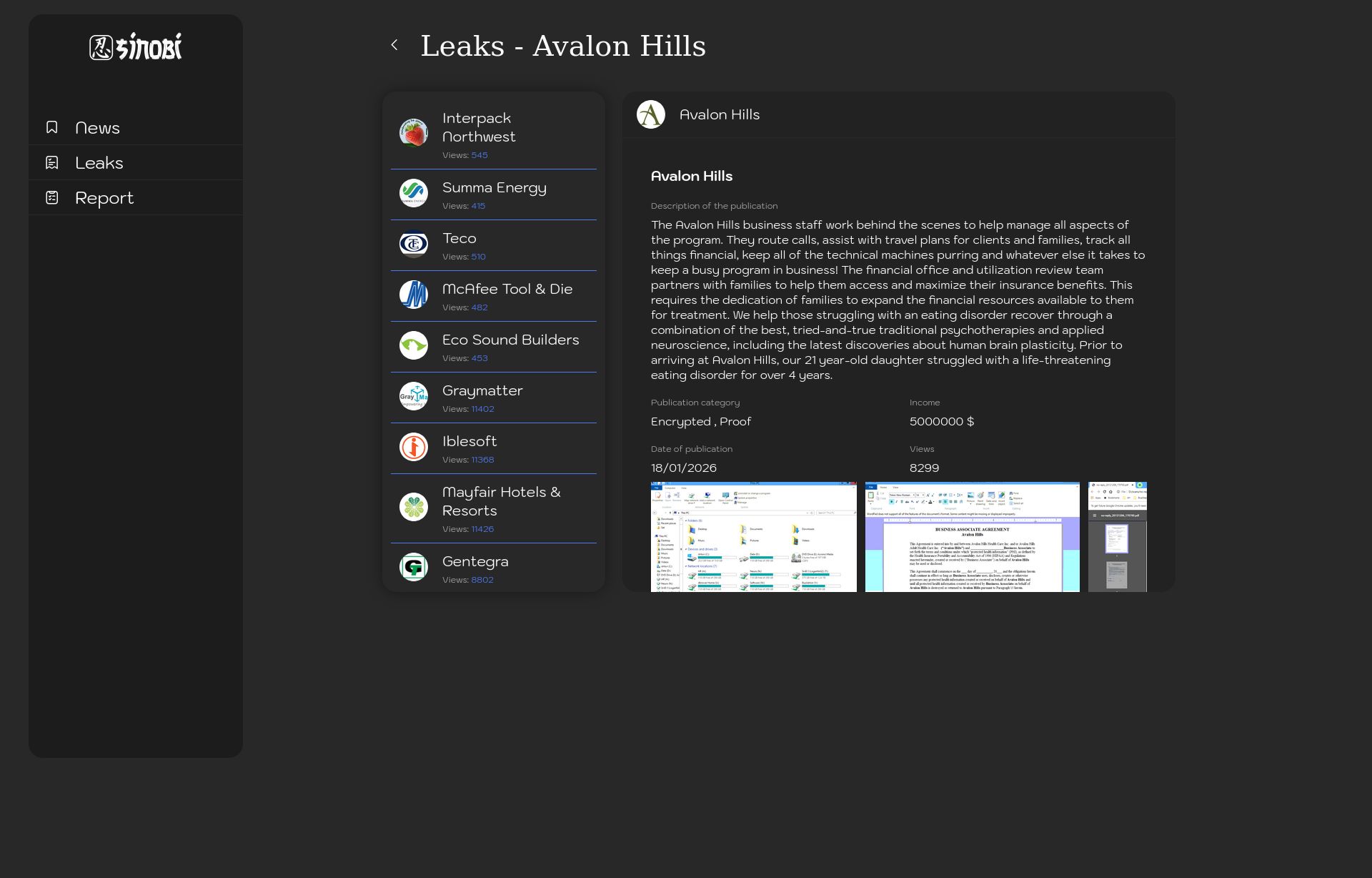Screen dimensions: 1372x878
Task: Select the bookmark icon next to News
Action: coord(51,127)
